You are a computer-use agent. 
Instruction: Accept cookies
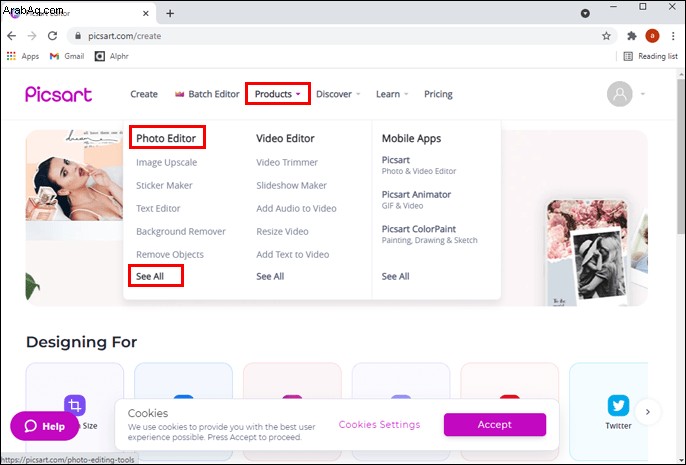click(x=495, y=424)
